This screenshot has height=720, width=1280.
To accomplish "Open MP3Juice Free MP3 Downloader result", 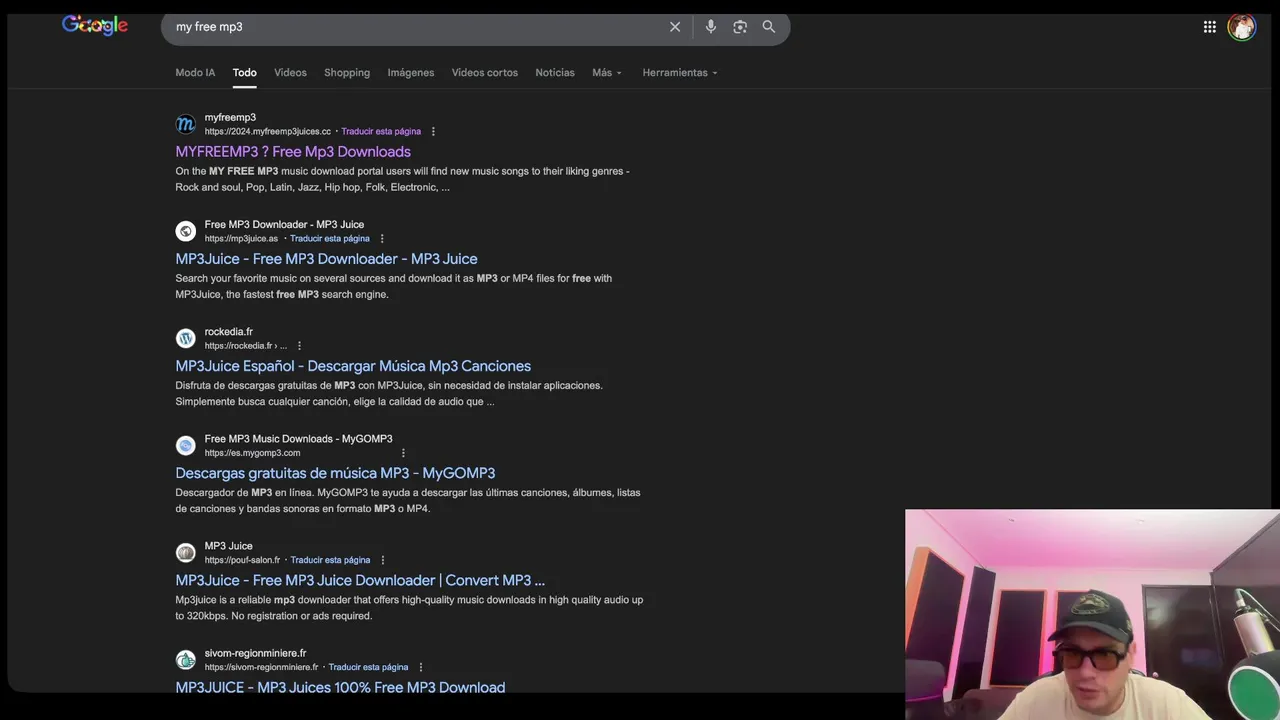I will [326, 259].
